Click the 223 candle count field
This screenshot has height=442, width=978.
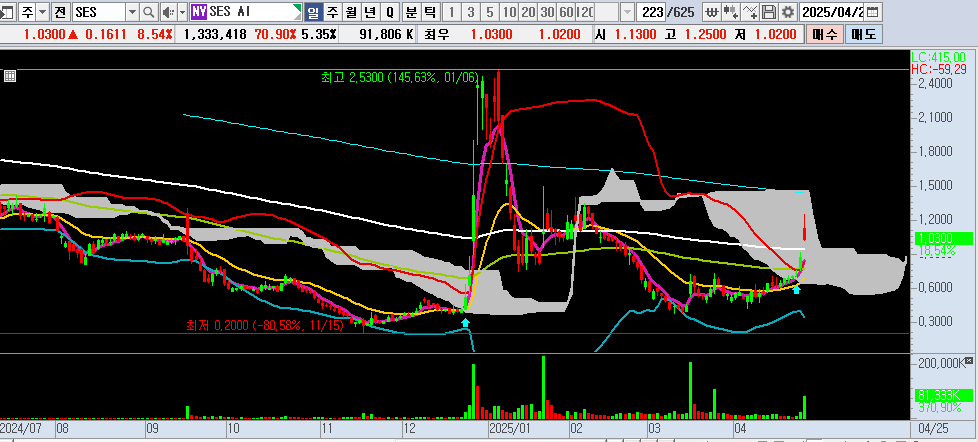(x=652, y=11)
